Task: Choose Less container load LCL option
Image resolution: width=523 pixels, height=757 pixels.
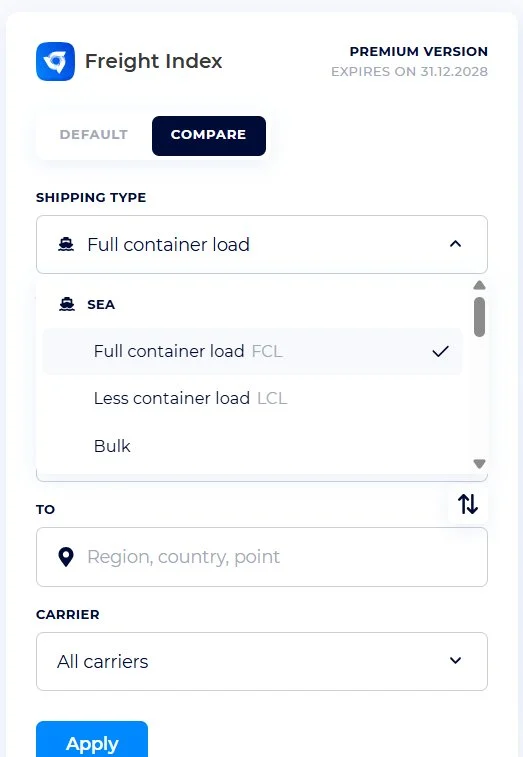Action: point(252,399)
